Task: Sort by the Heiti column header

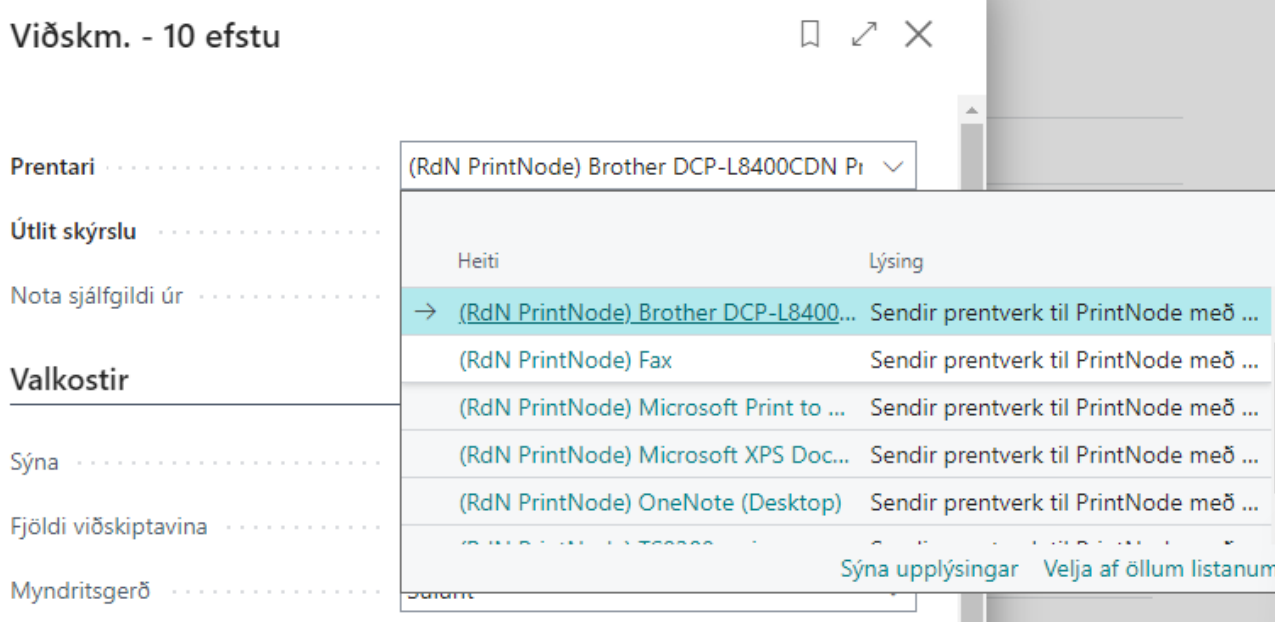Action: coord(478,262)
